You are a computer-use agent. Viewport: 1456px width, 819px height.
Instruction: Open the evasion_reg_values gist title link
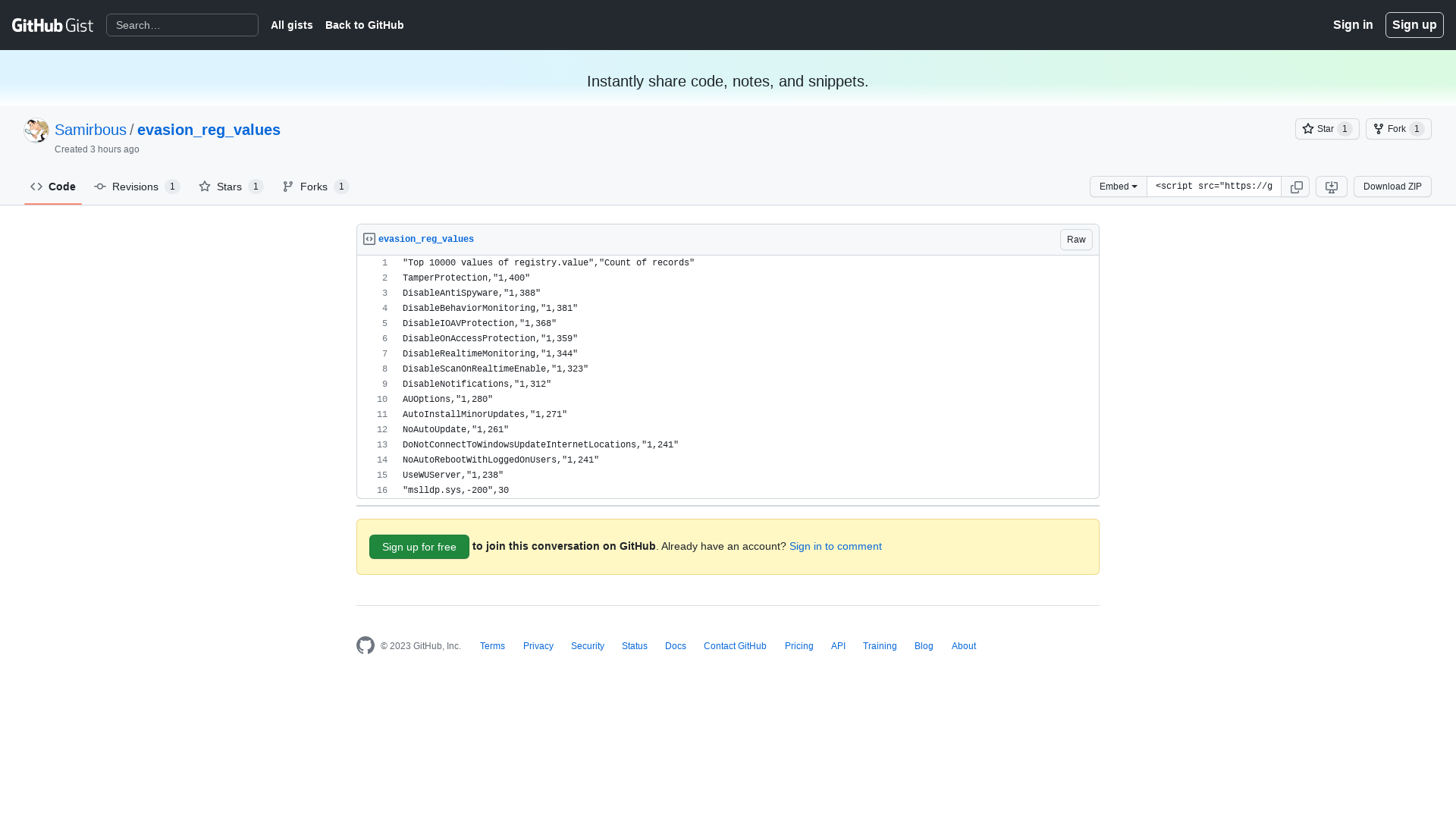(209, 130)
